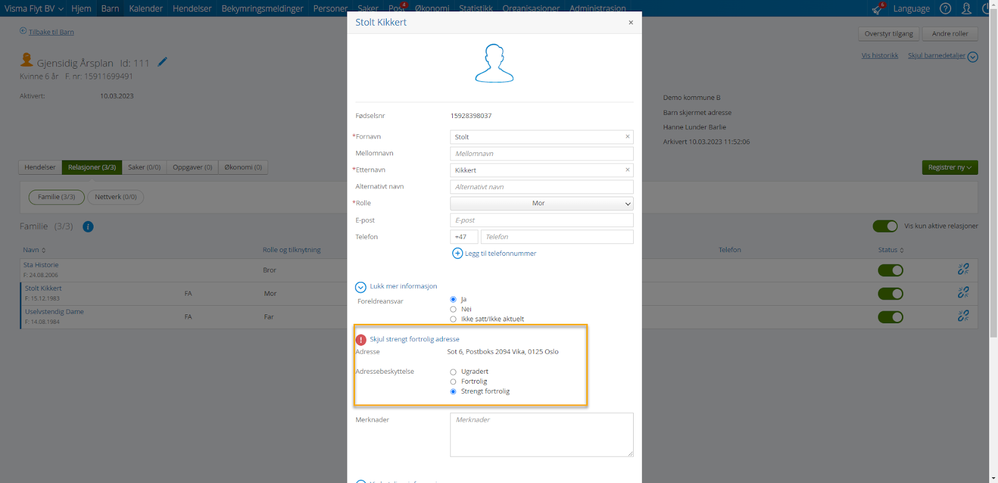
Task: Click into the Alternativt navn field
Action: coord(542,187)
